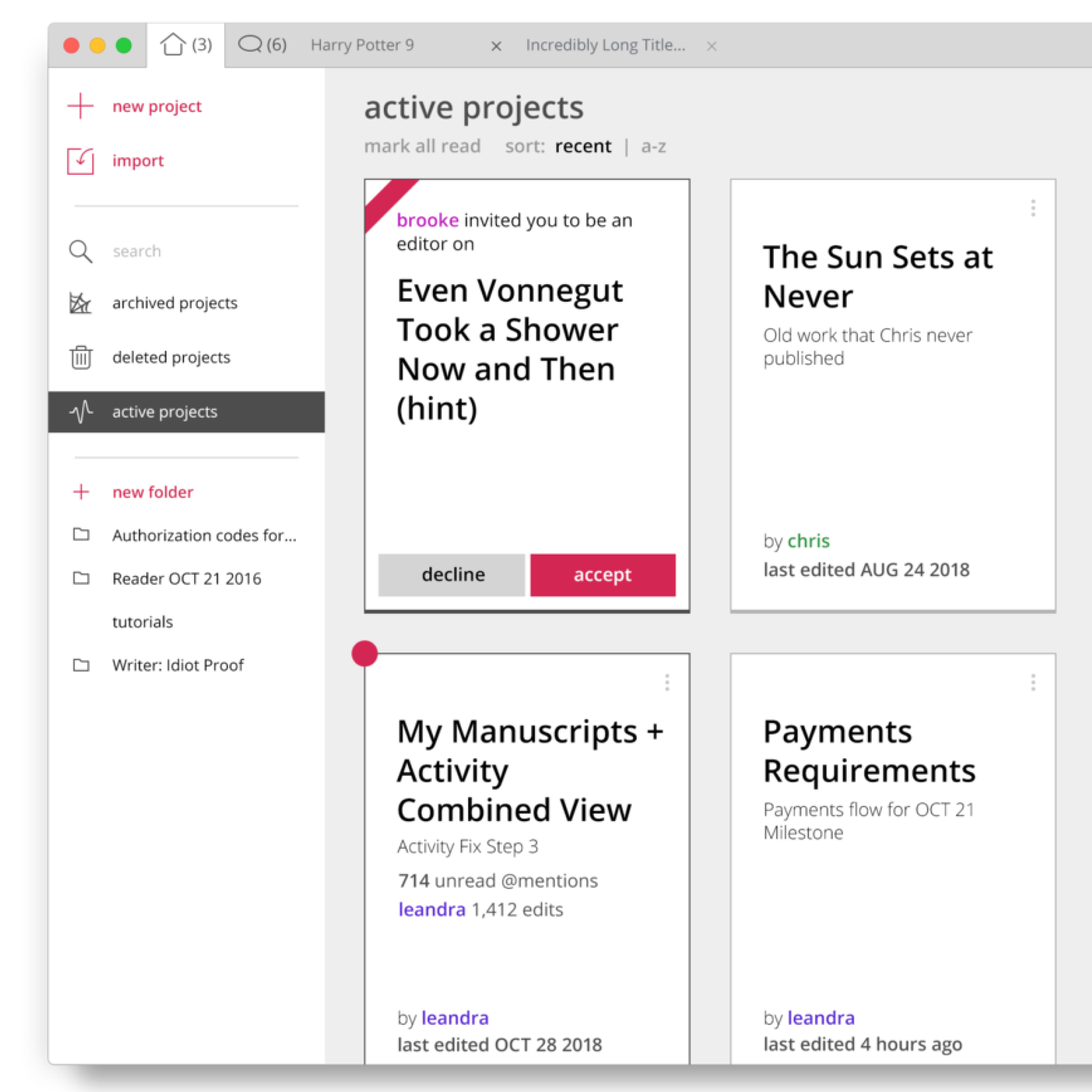Click the new folder plus icon

pos(81,492)
